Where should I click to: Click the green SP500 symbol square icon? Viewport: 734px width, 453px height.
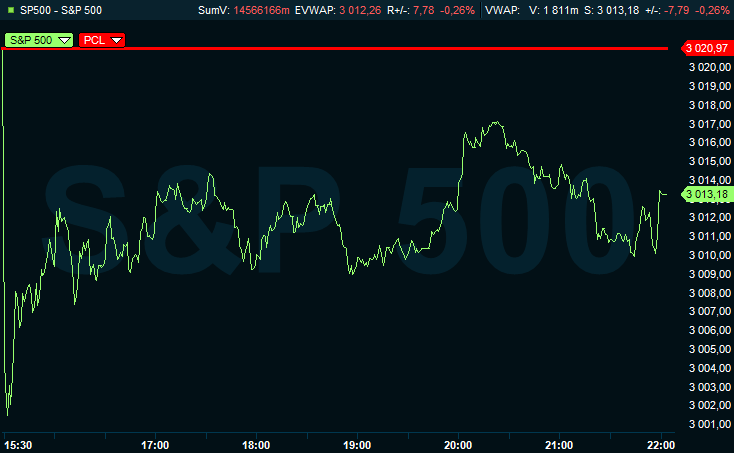(x=11, y=10)
